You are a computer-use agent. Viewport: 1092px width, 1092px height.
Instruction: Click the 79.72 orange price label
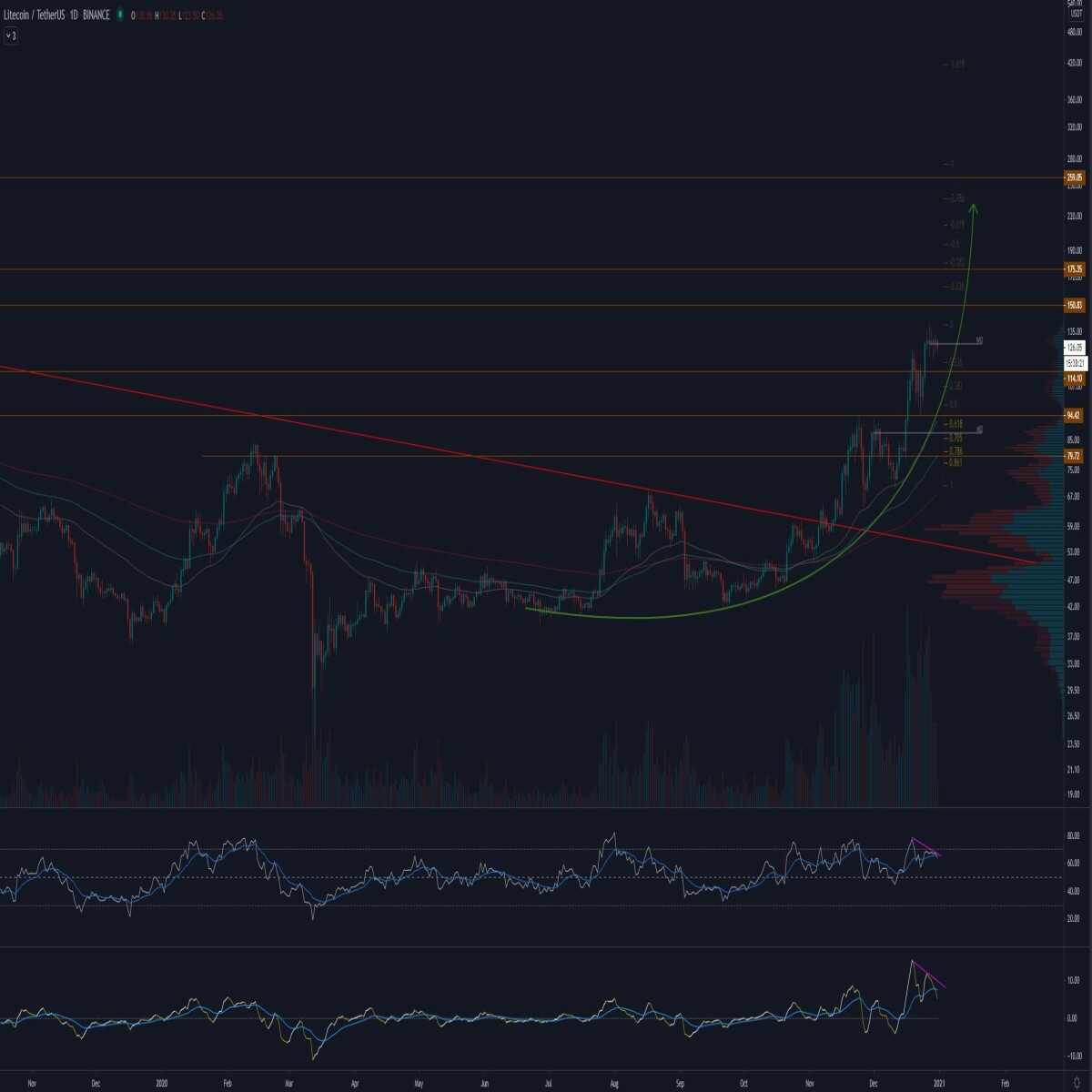[1075, 456]
